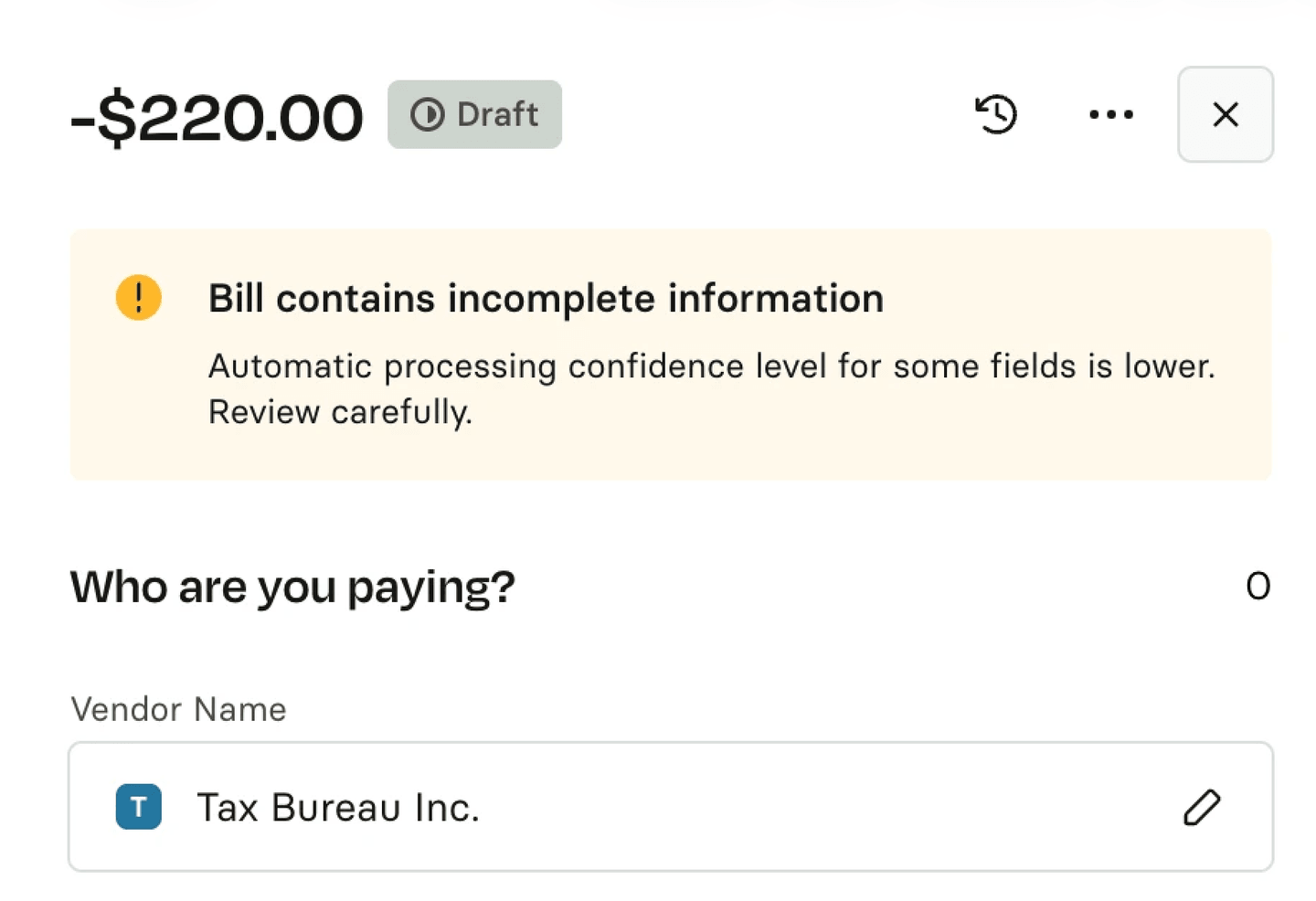Click the "Automatic processing confidence level" message line
The height and width of the screenshot is (901, 1316).
[x=711, y=366]
